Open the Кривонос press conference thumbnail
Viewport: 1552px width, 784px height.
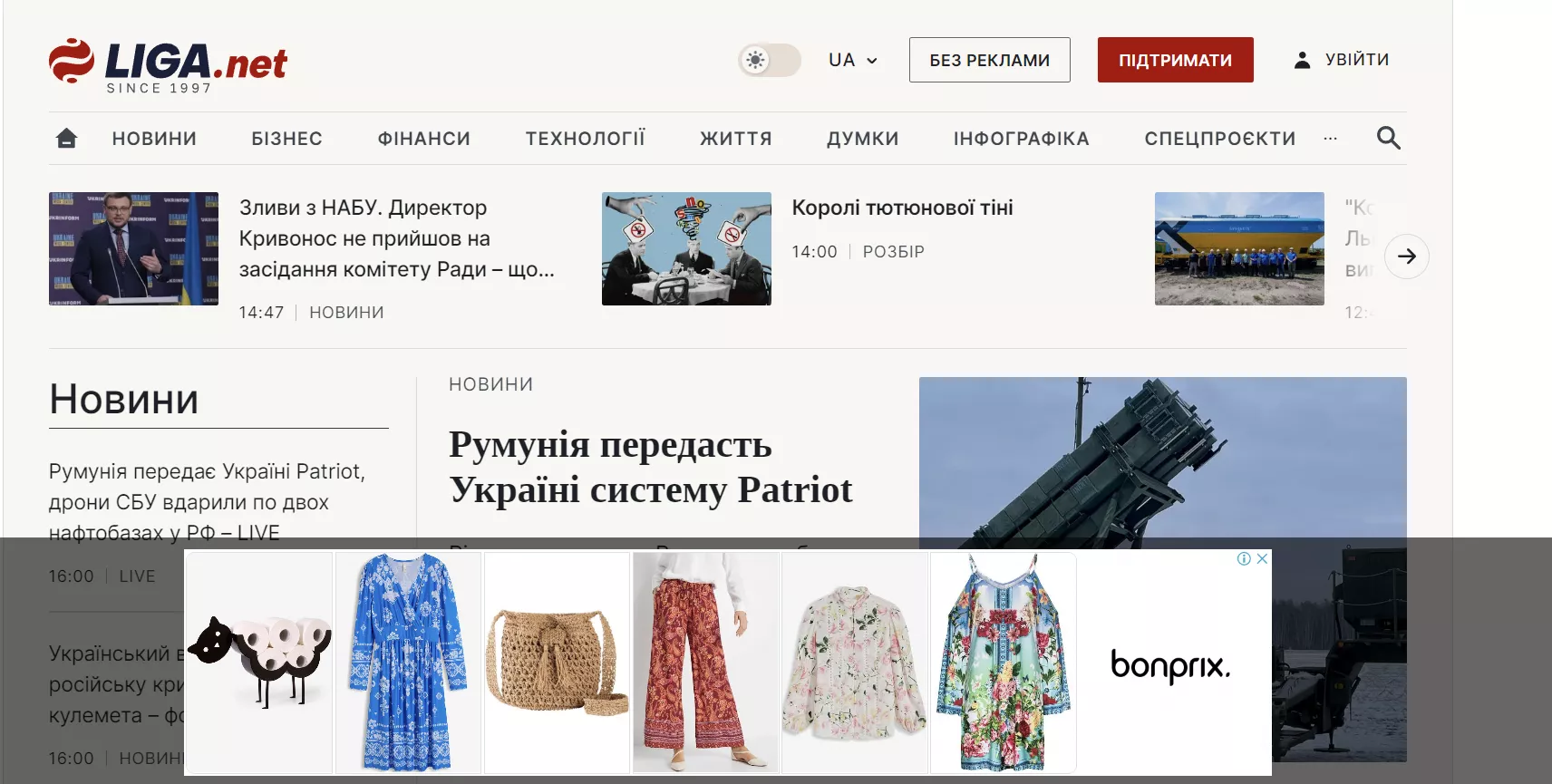pyautogui.click(x=133, y=248)
